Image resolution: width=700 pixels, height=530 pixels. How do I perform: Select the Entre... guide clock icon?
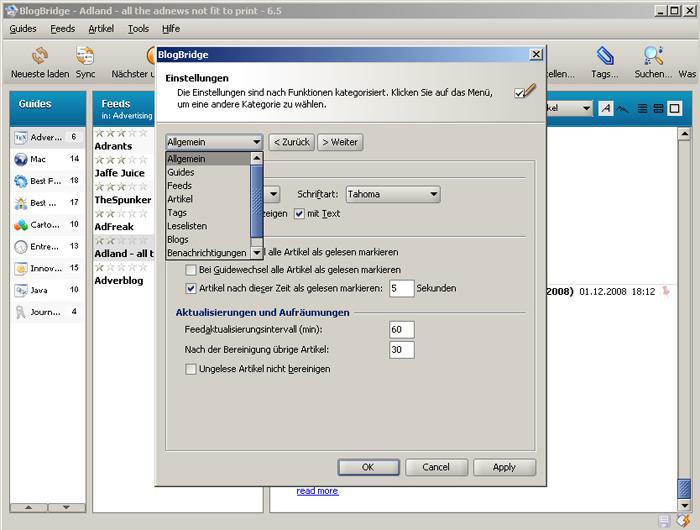coord(21,246)
